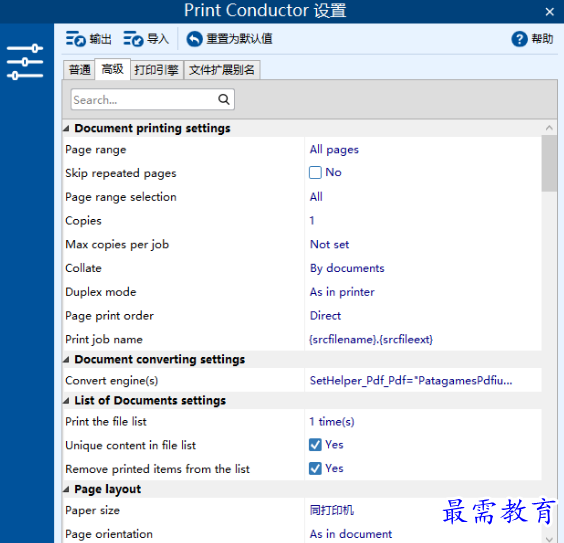Collapse the Page layout section
Screen dimensions: 564x543
(x=66, y=489)
